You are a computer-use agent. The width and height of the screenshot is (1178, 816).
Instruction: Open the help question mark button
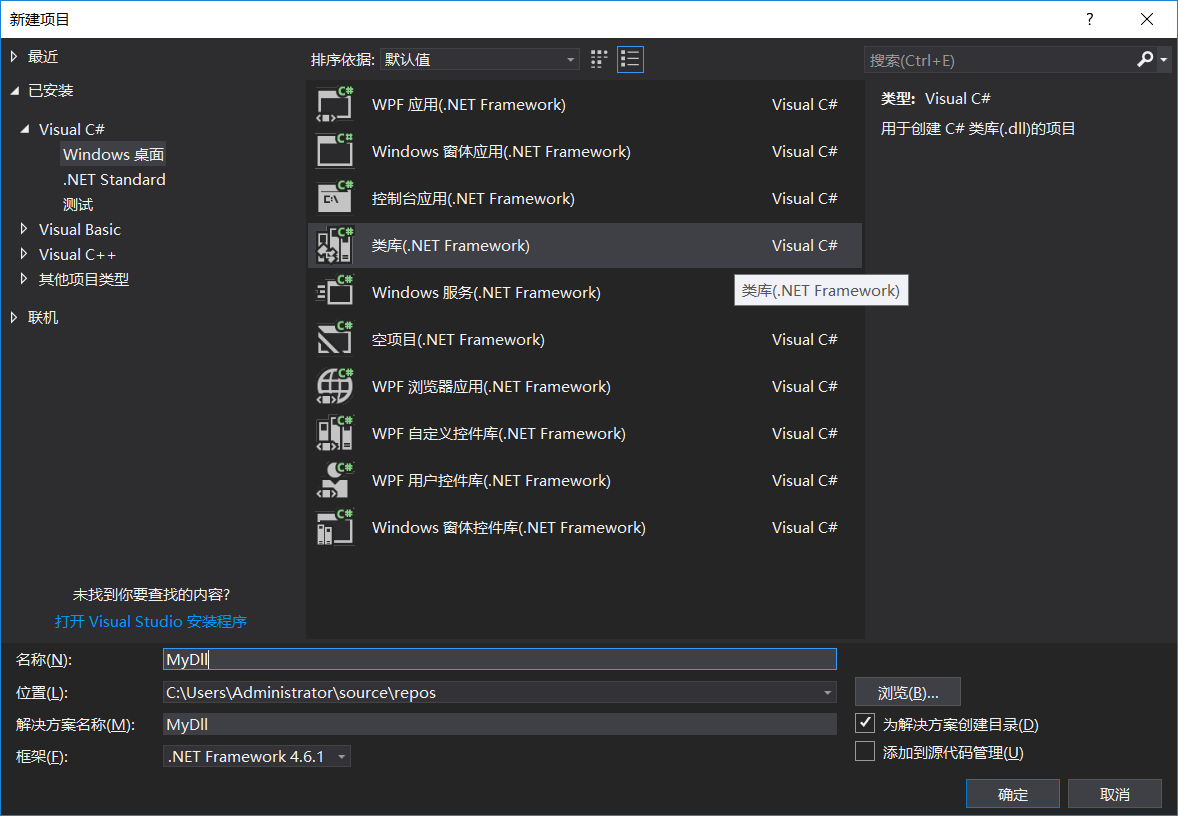click(1089, 19)
